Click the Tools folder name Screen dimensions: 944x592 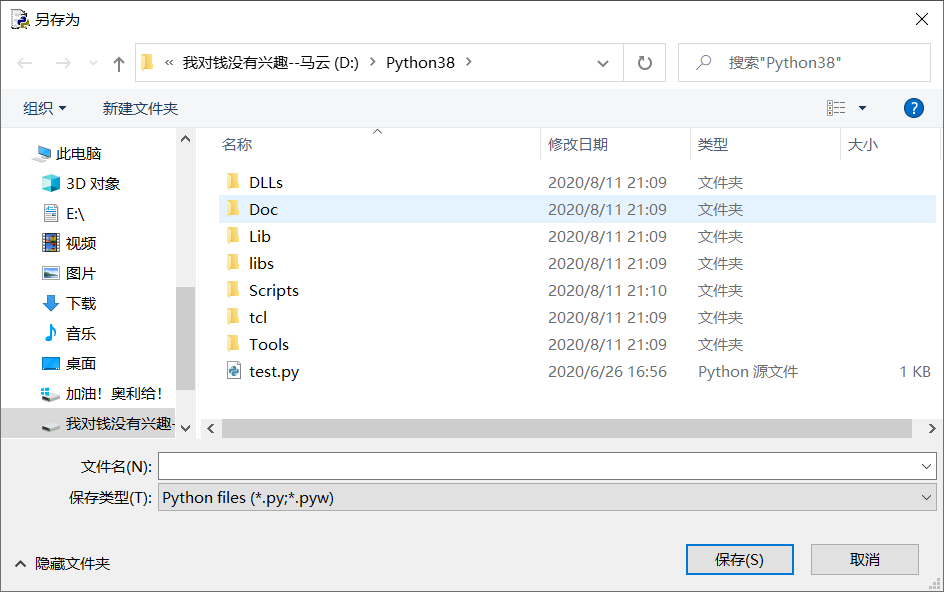[x=269, y=344]
